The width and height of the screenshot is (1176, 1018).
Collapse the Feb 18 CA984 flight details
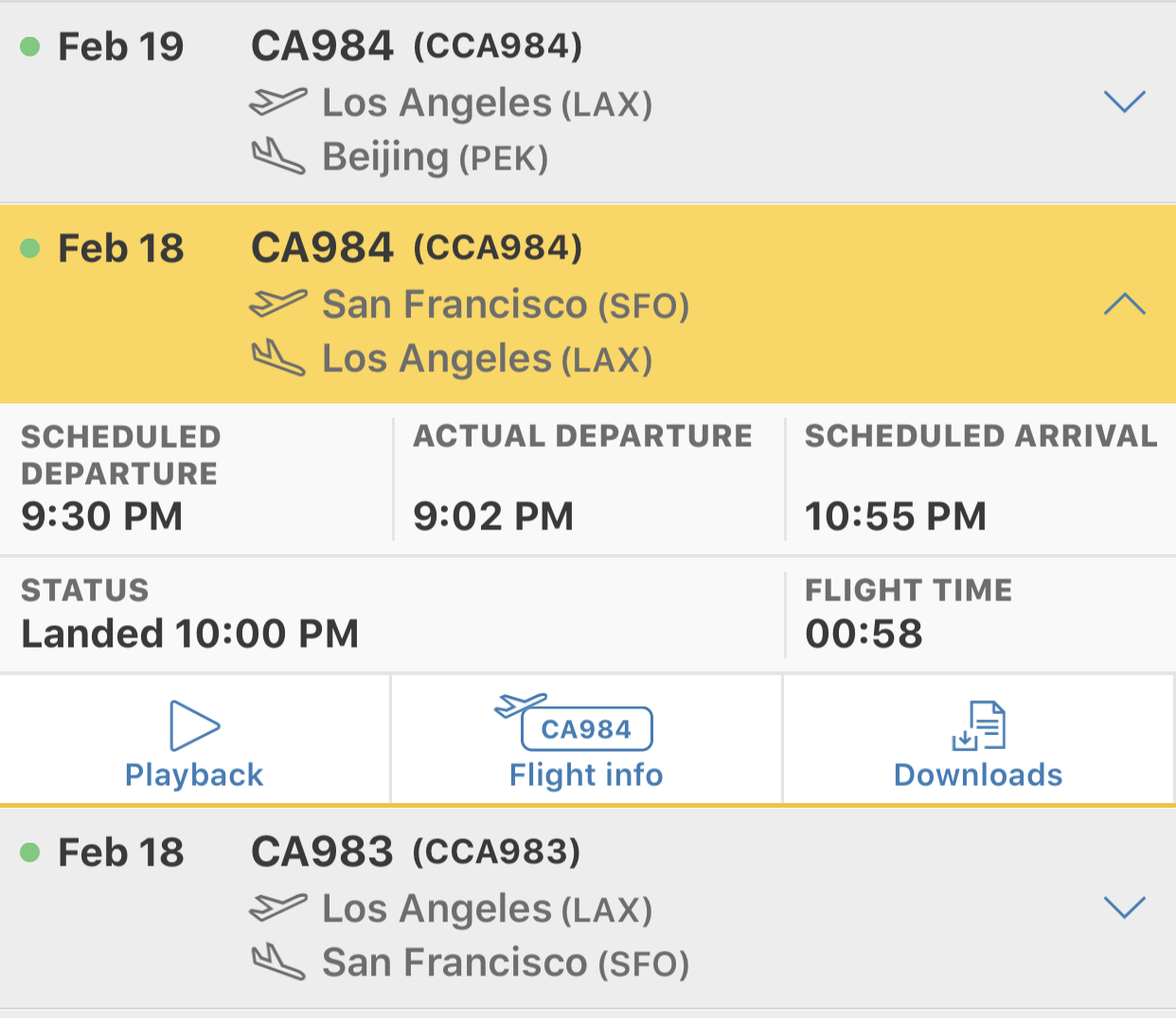1124,304
